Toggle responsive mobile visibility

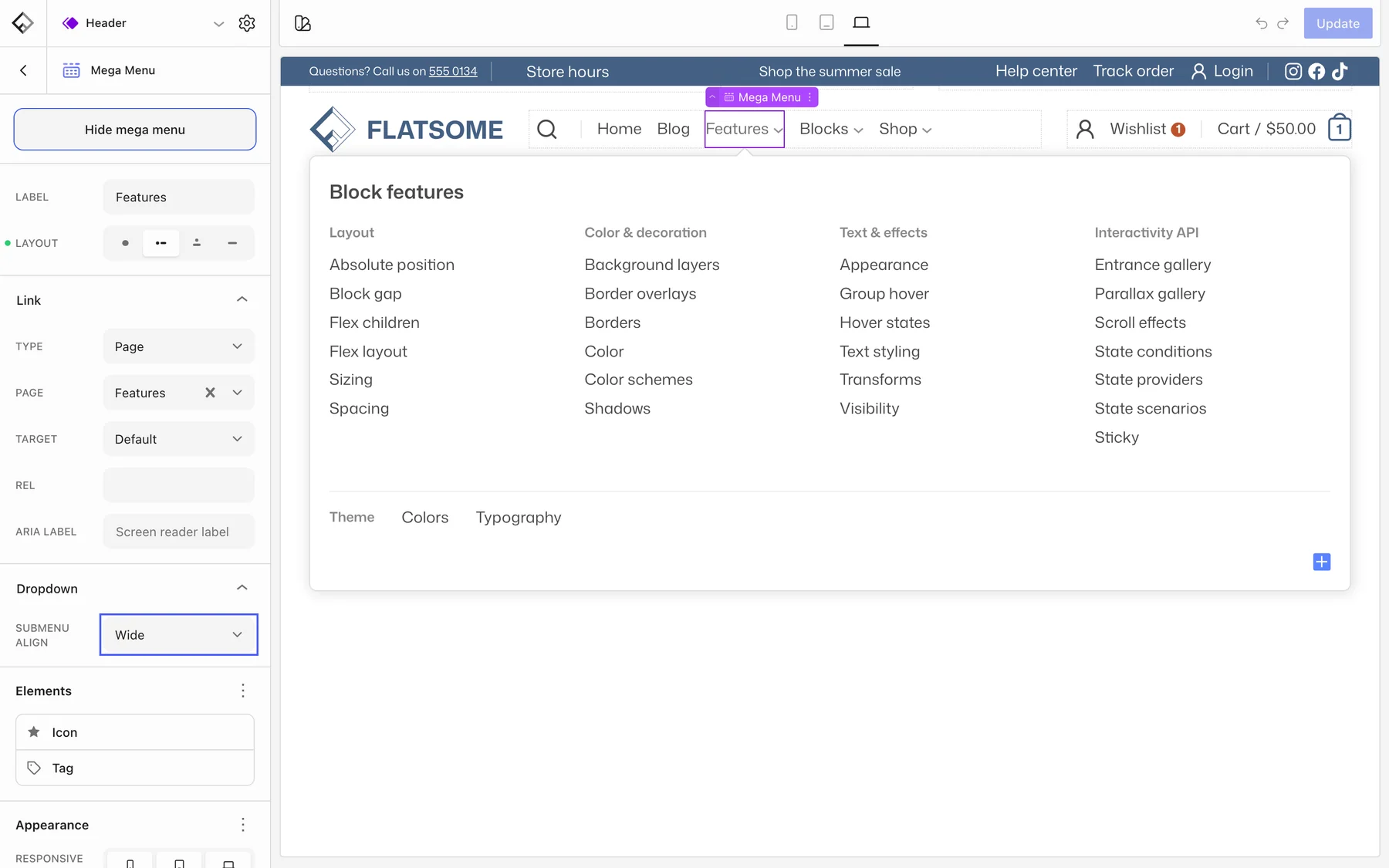(x=130, y=862)
